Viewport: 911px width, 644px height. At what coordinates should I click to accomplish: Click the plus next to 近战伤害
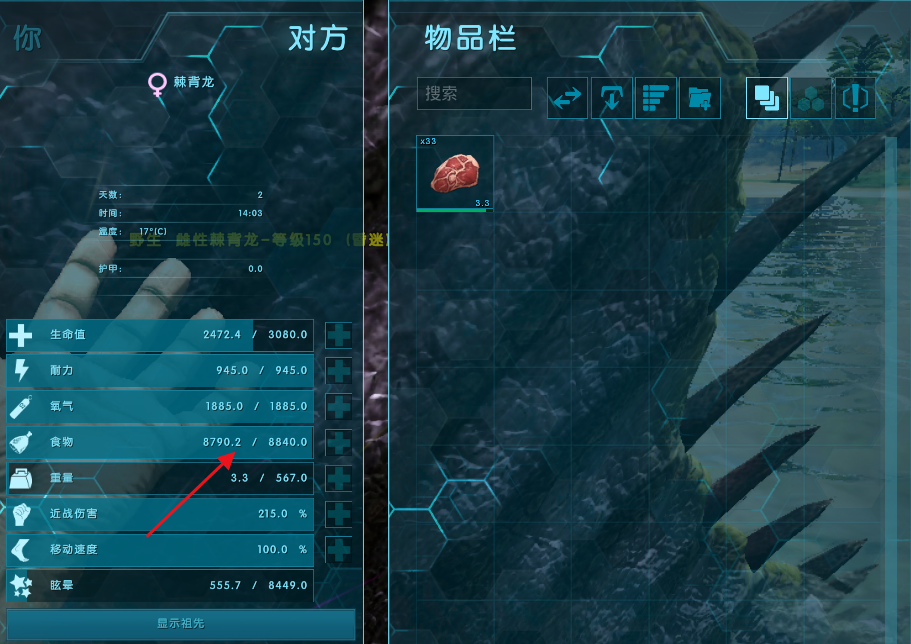(338, 514)
